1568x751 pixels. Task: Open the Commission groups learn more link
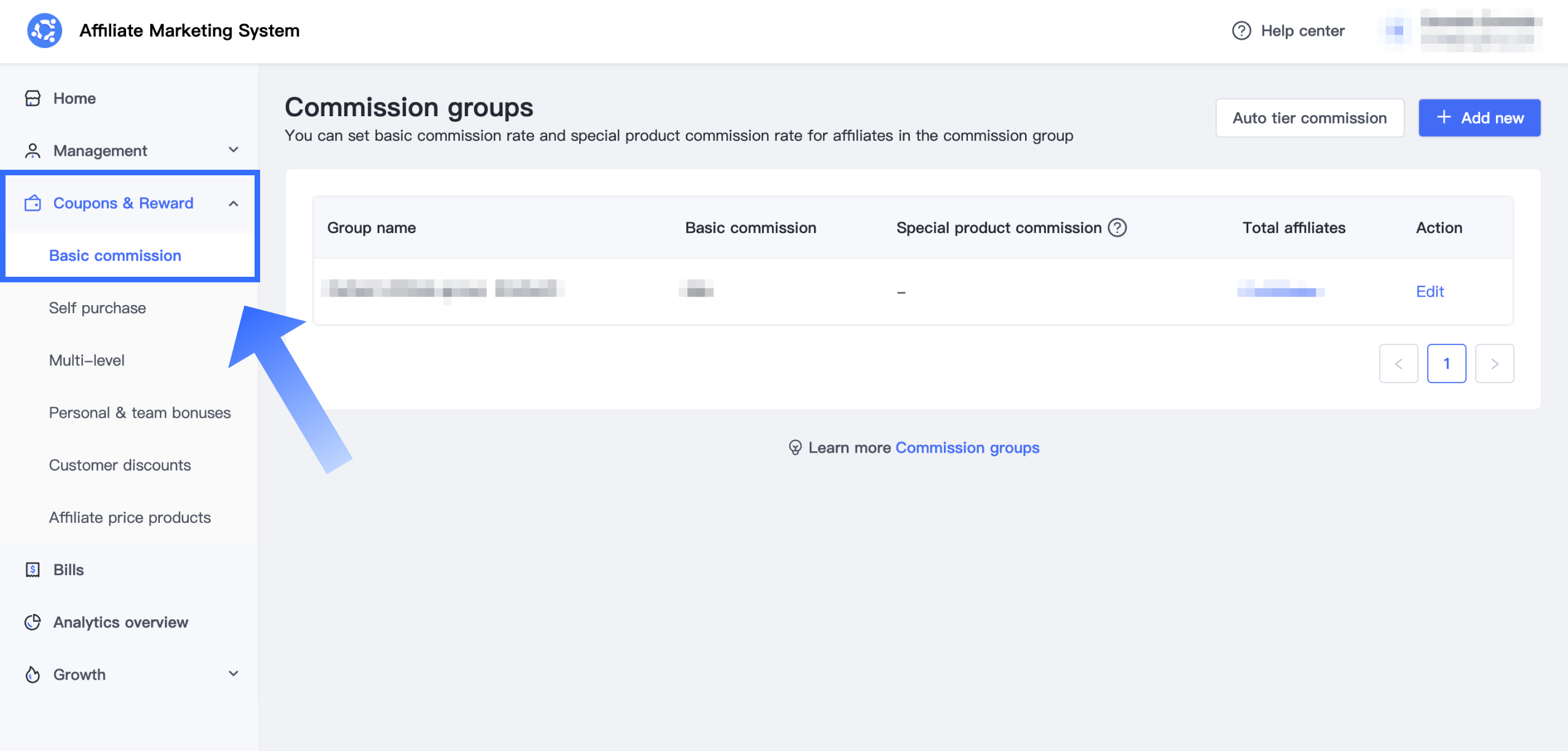tap(967, 447)
